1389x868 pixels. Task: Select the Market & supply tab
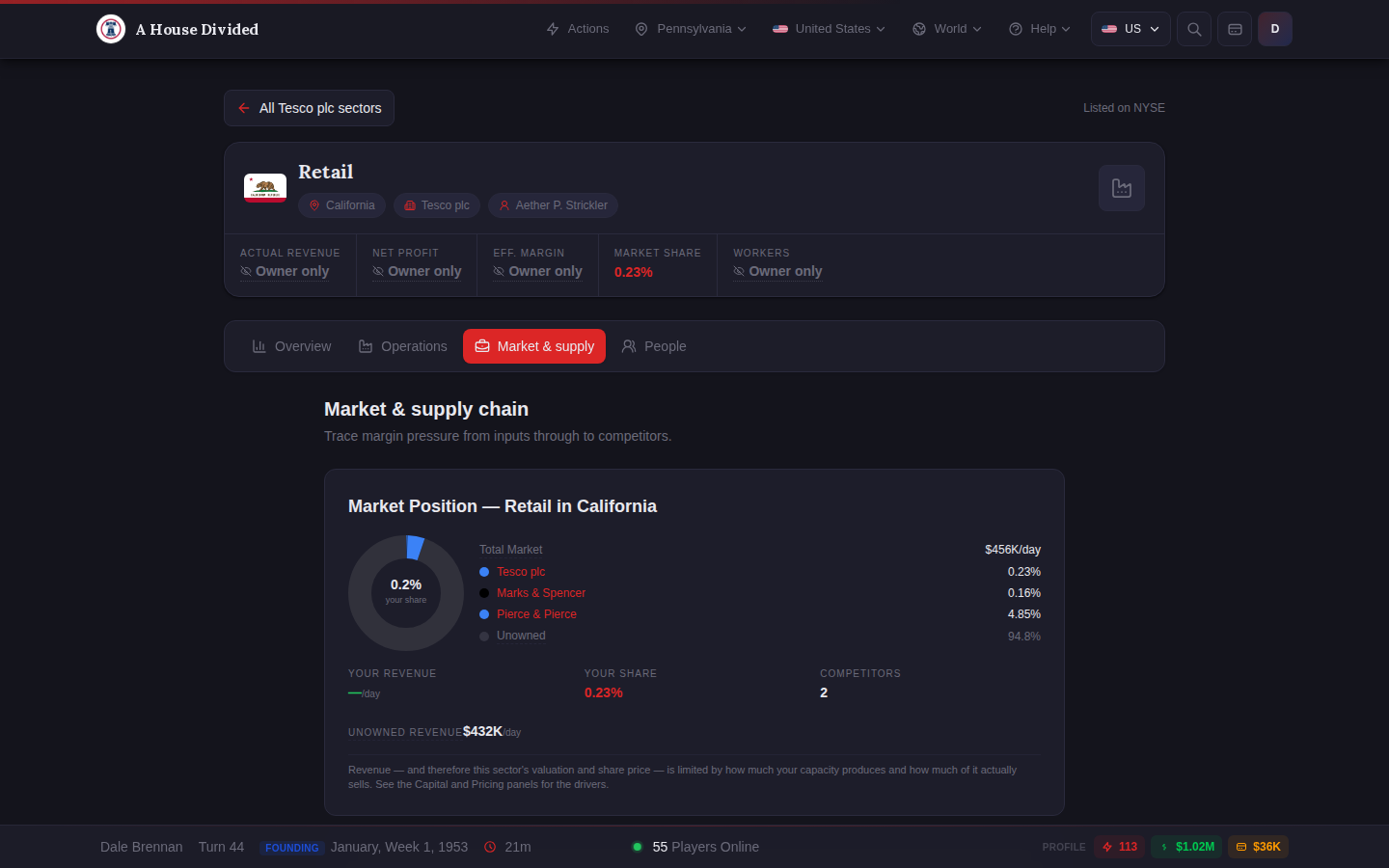tap(534, 346)
